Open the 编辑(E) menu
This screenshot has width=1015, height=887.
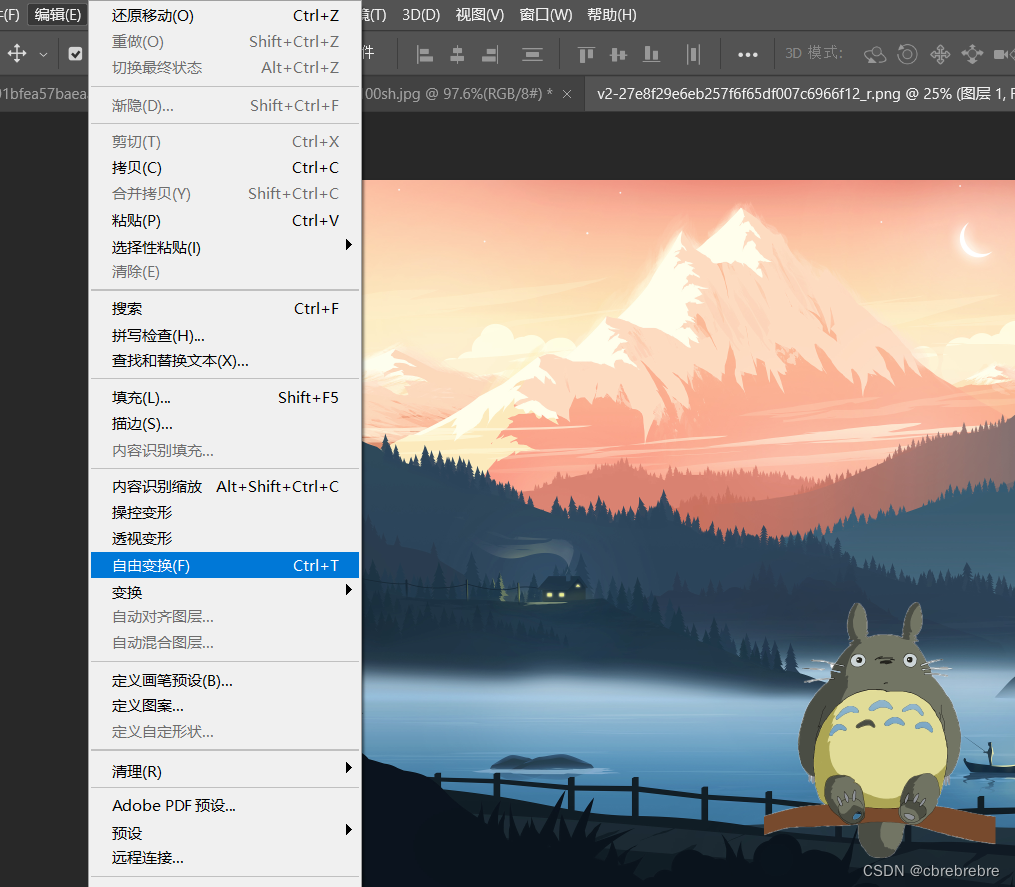[x=58, y=14]
